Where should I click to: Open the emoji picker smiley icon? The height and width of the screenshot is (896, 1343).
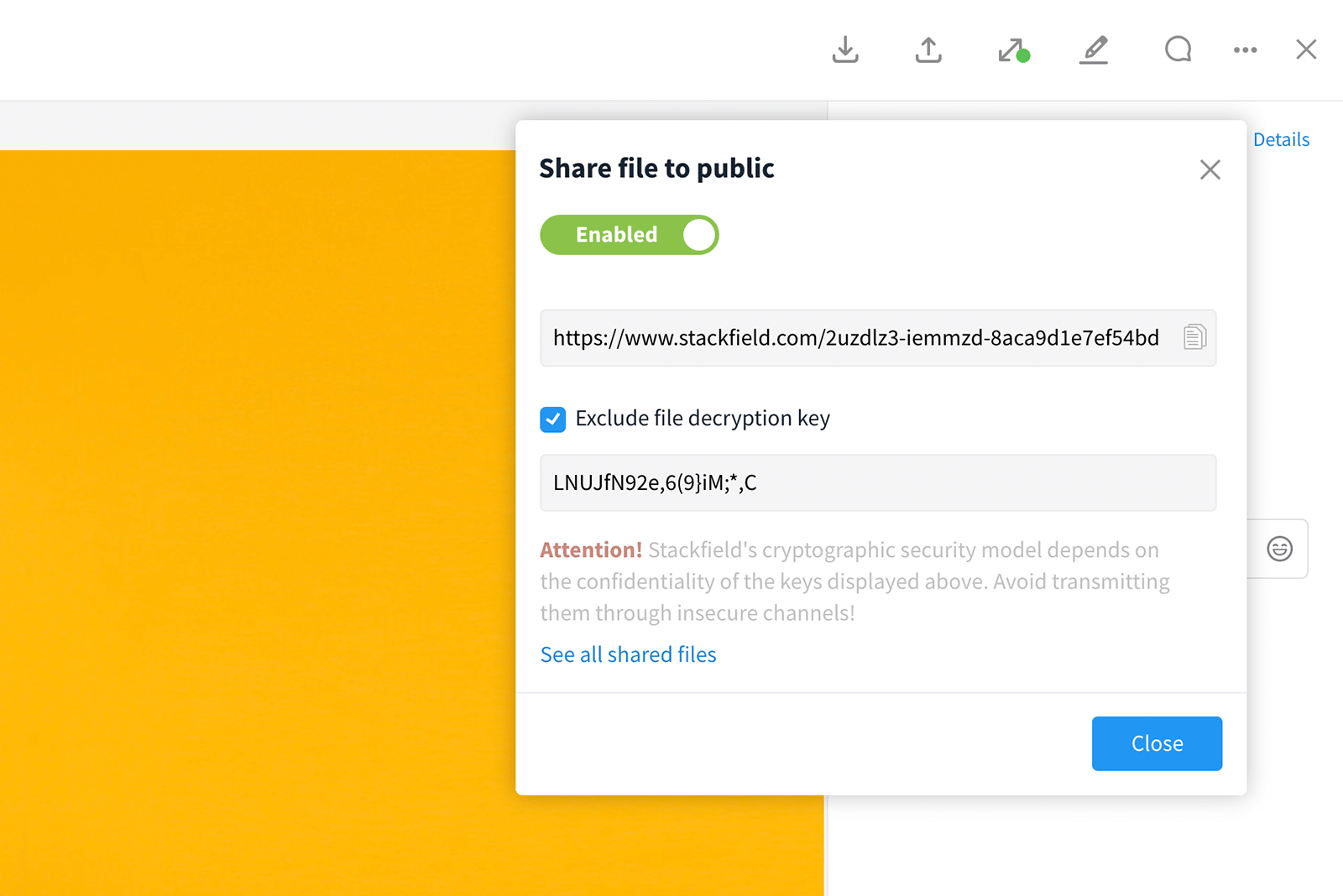click(x=1279, y=549)
